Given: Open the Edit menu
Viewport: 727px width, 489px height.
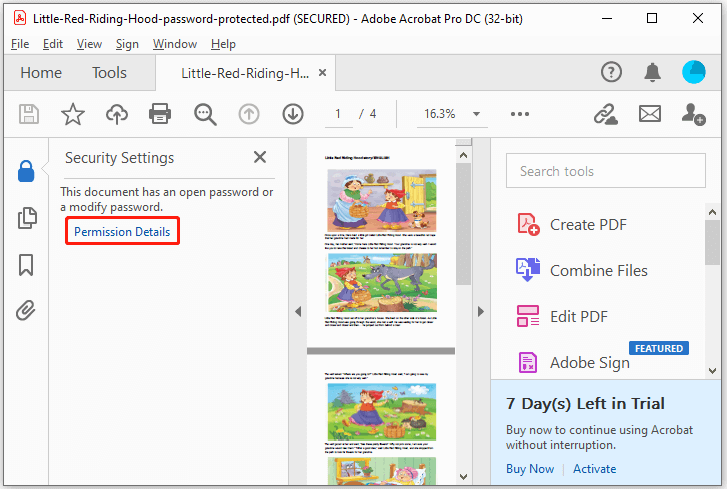Looking at the screenshot, I should 53,44.
